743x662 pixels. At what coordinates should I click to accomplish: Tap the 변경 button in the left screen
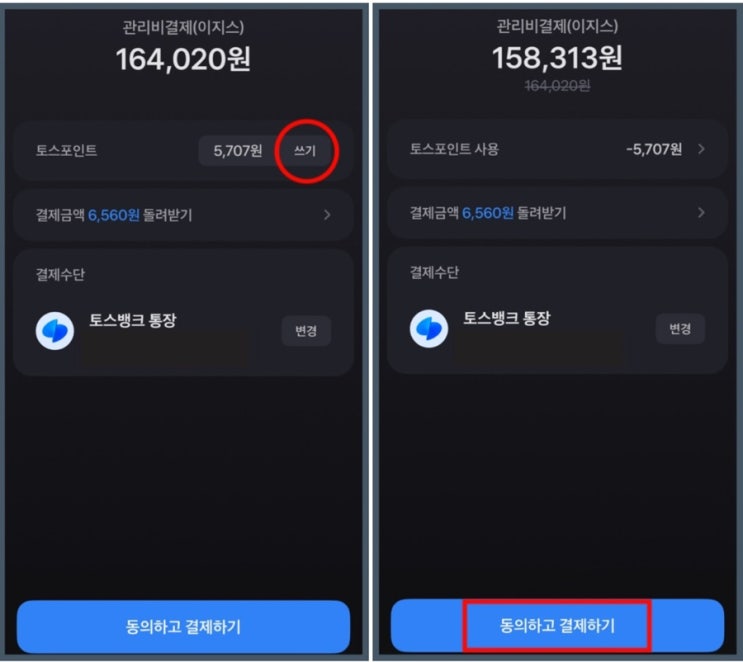tap(306, 331)
